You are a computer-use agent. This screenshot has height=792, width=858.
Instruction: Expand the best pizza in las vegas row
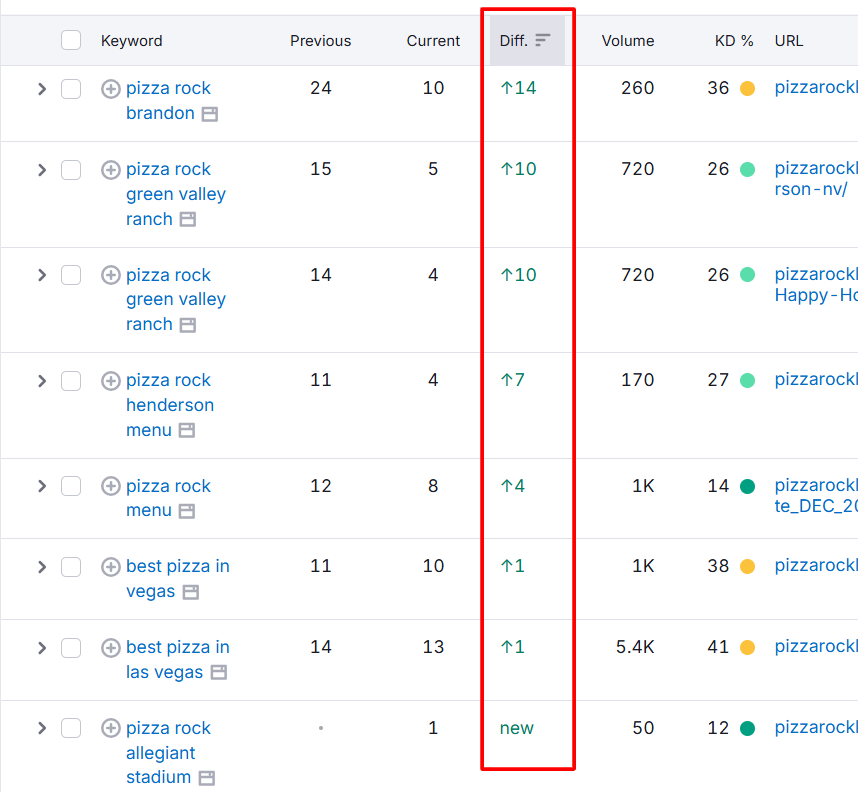coord(42,648)
